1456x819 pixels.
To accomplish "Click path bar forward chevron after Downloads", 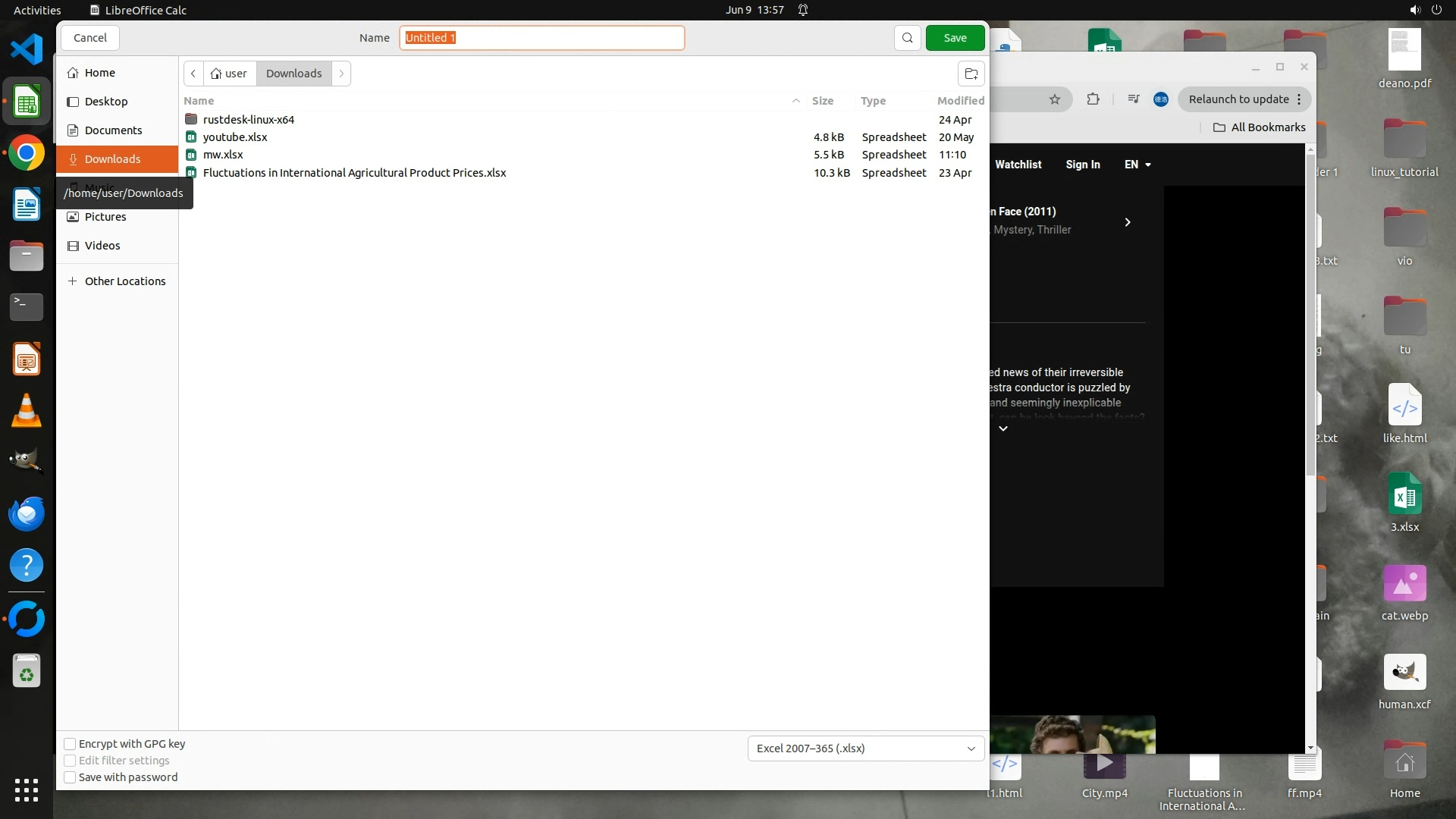I will pos(341,74).
